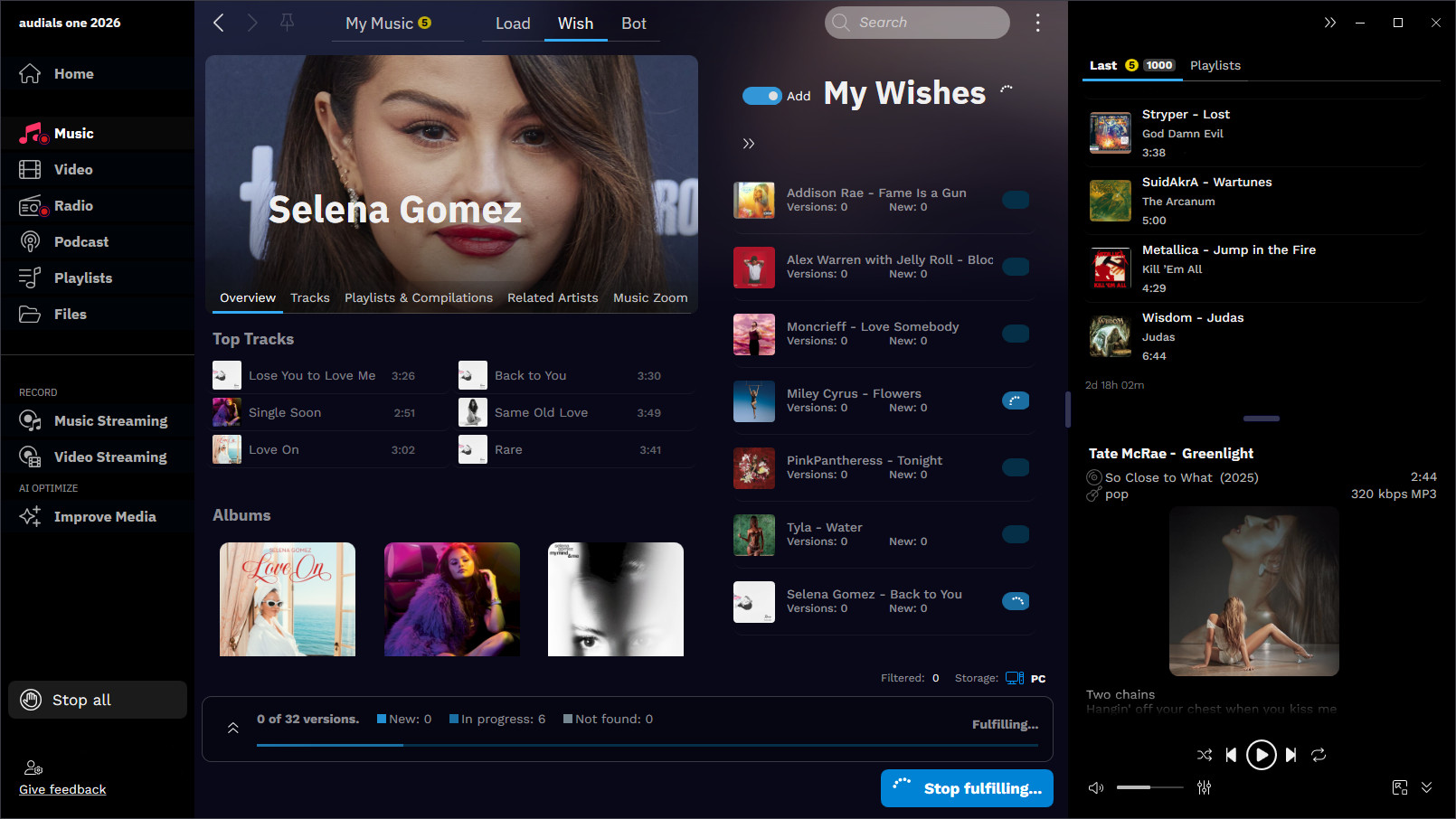The height and width of the screenshot is (819, 1456).
Task: Play the Tate McRae track
Action: click(1261, 755)
